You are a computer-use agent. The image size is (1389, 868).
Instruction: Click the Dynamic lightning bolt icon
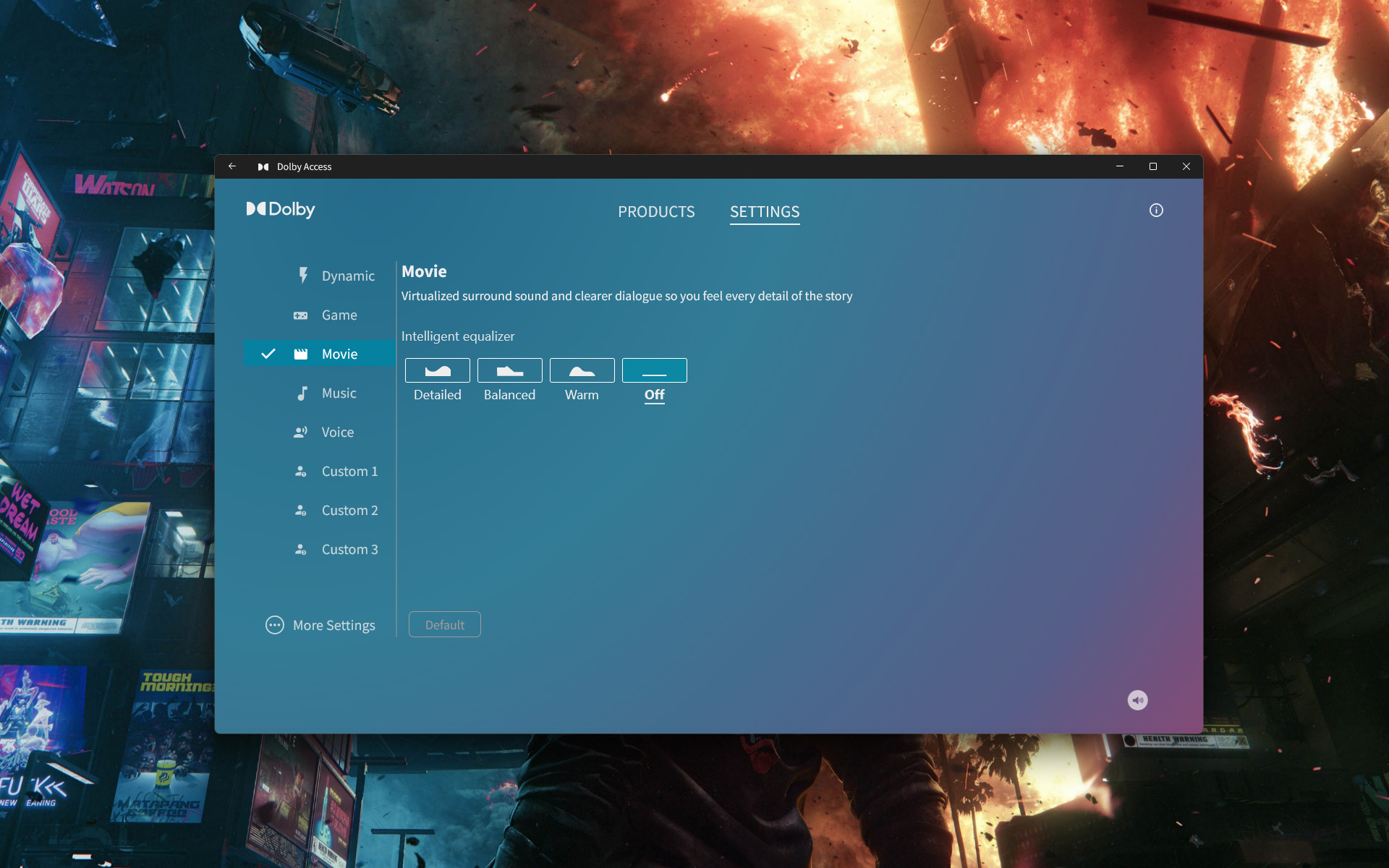(303, 276)
